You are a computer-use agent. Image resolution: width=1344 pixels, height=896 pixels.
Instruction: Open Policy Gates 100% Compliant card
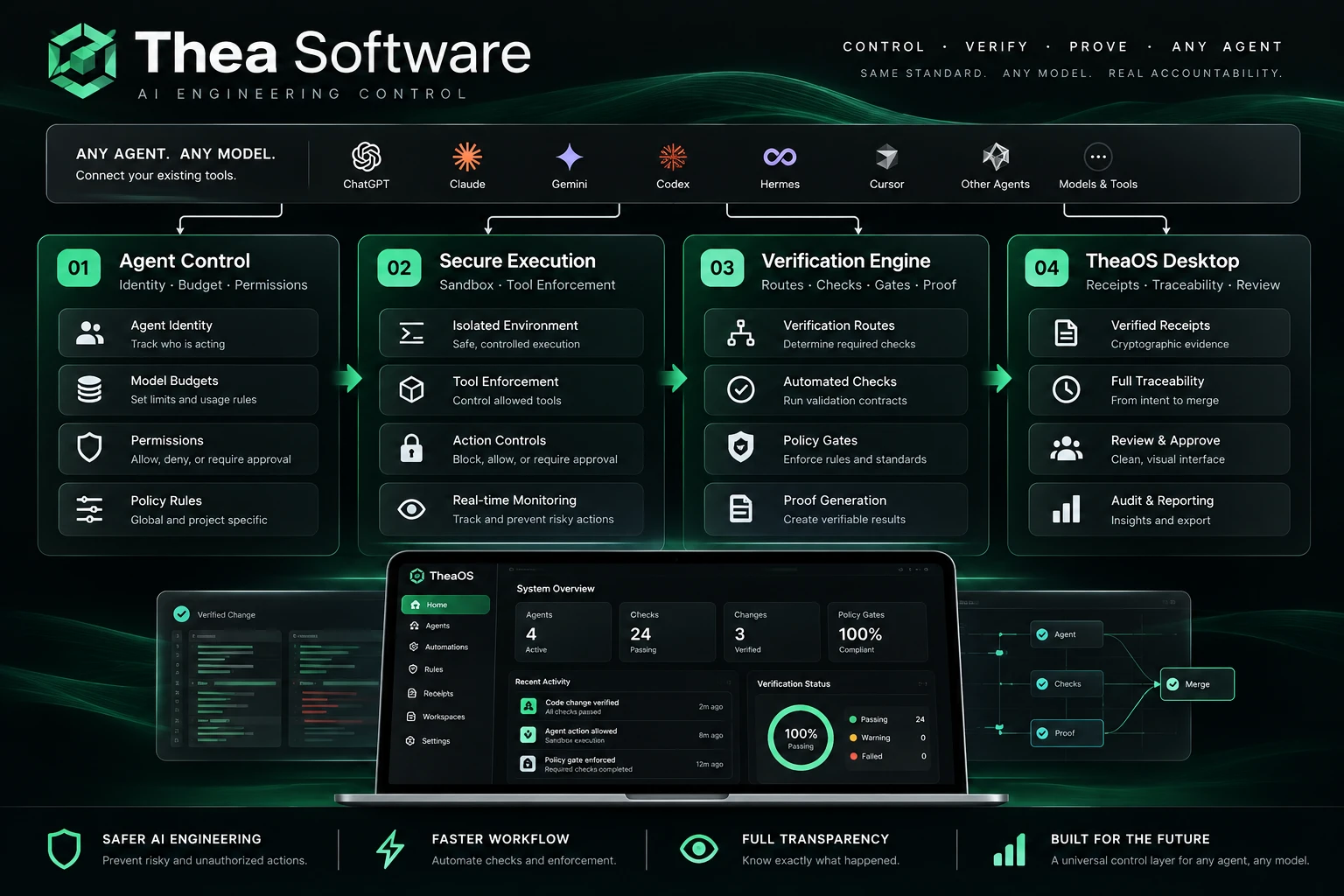[877, 632]
